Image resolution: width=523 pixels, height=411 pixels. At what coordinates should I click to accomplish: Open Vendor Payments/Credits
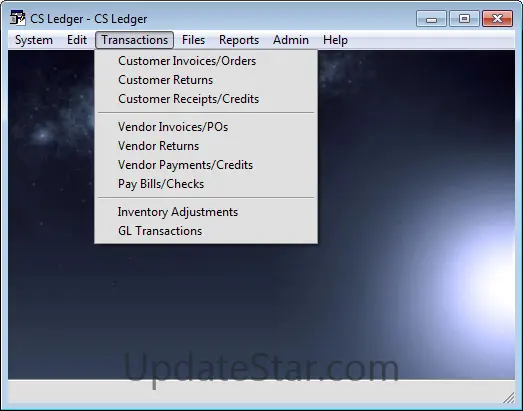[x=206, y=165]
